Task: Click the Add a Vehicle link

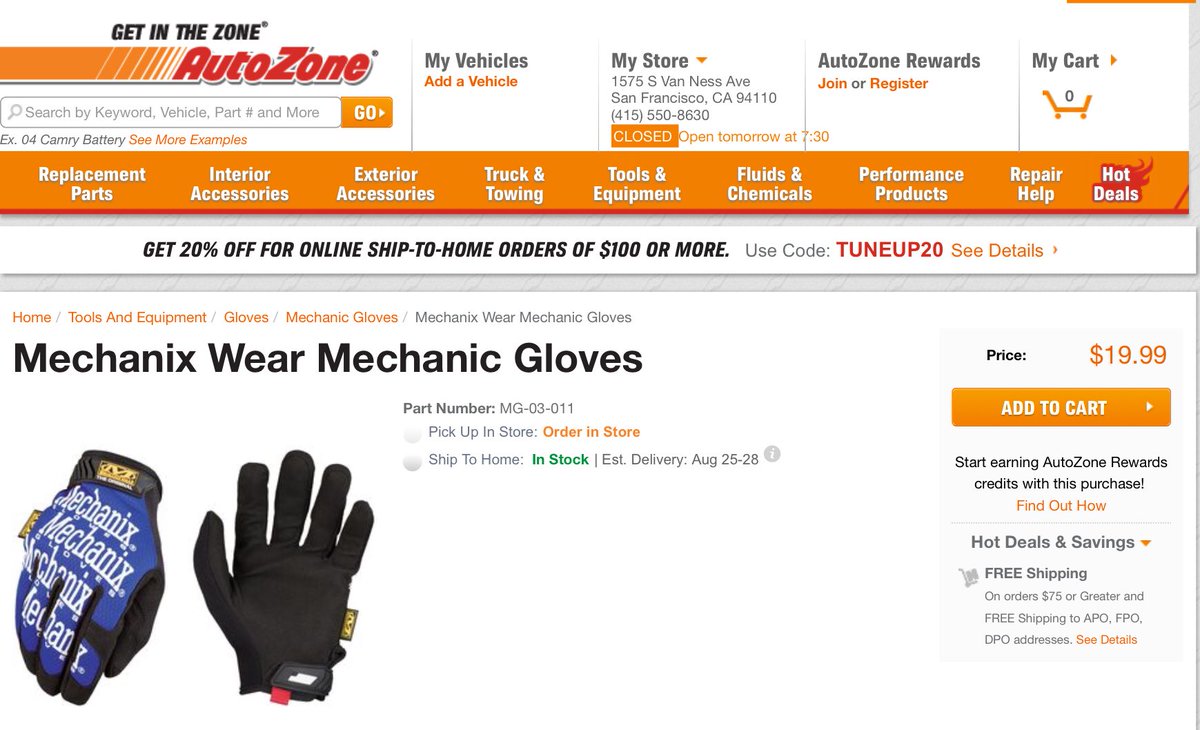Action: (x=471, y=81)
